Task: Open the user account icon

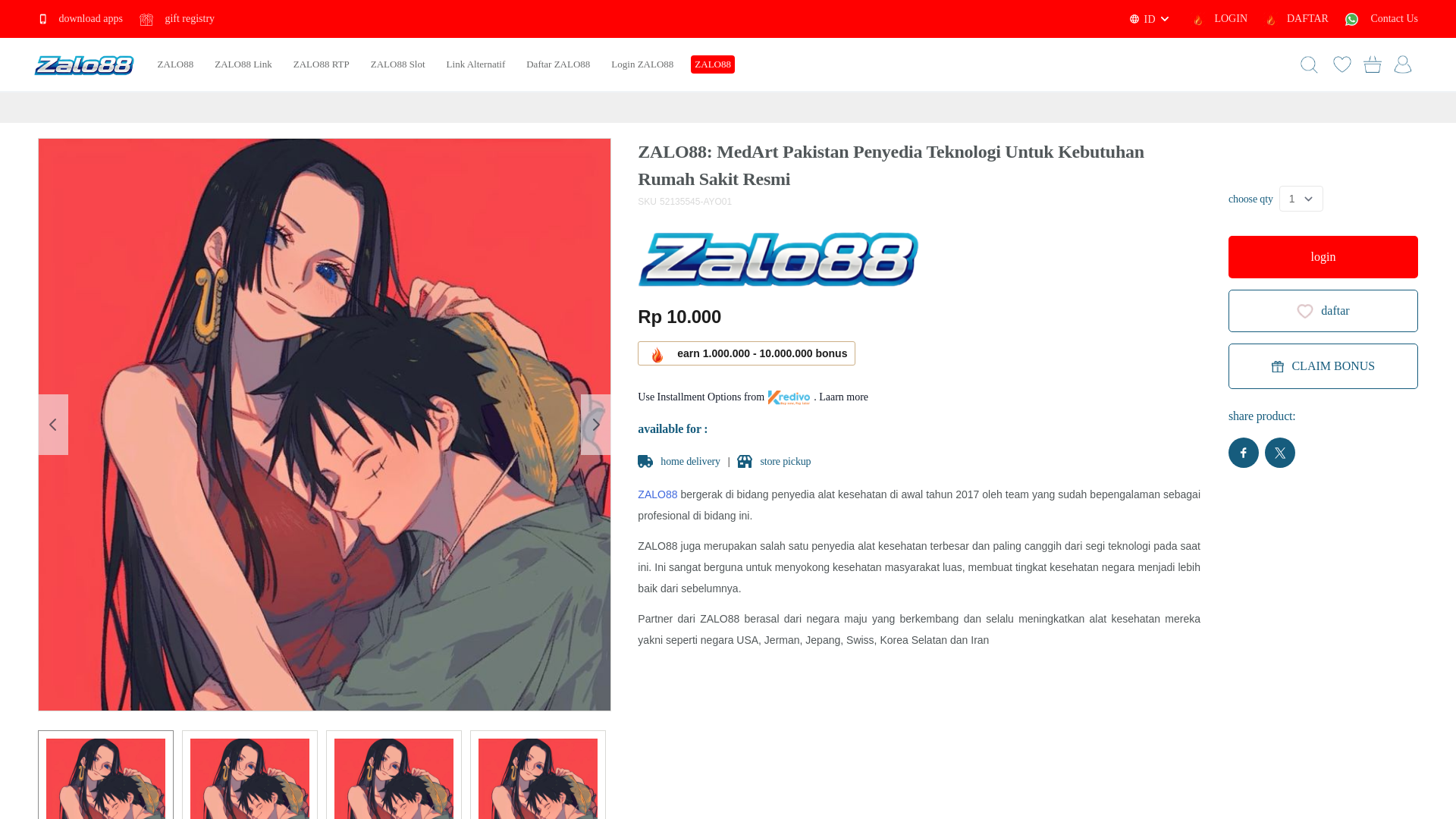Action: point(1403,64)
